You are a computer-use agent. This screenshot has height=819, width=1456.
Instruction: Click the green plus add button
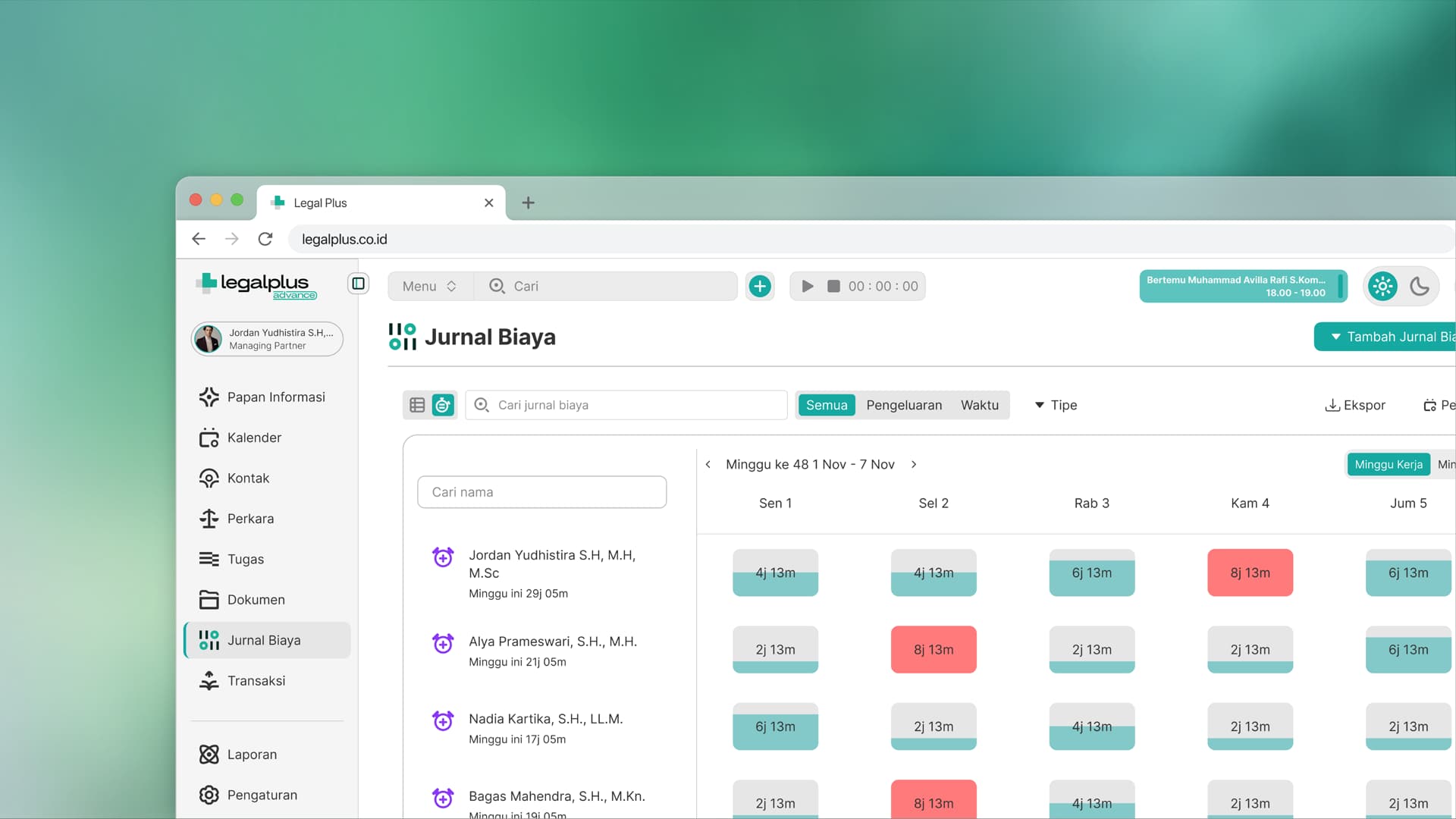pos(760,286)
